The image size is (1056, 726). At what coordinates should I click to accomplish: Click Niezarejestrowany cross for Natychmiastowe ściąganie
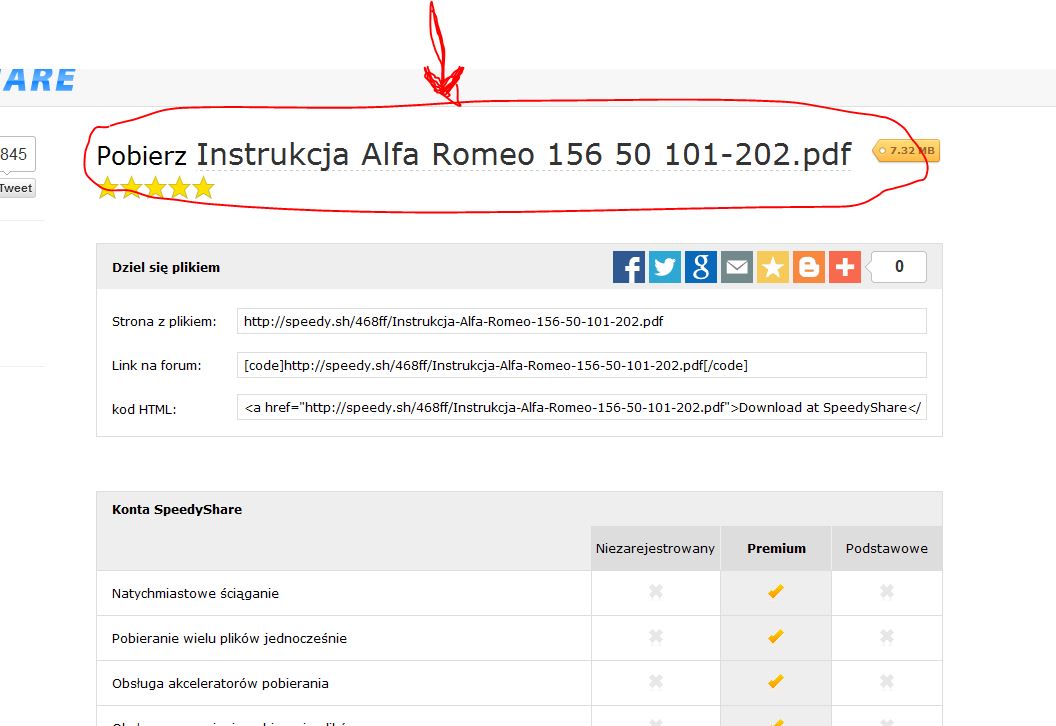click(x=656, y=591)
